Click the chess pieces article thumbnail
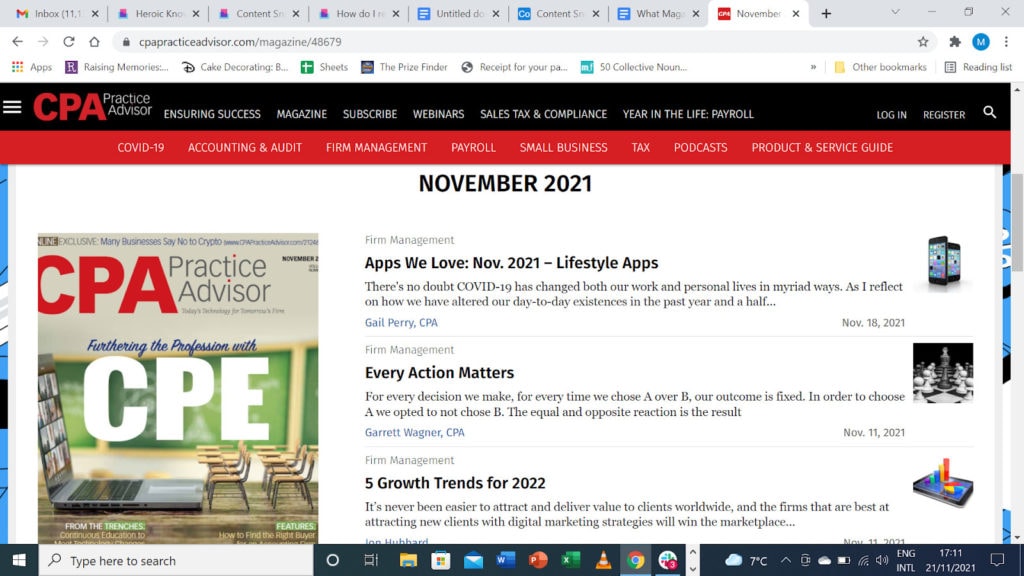 [x=942, y=372]
